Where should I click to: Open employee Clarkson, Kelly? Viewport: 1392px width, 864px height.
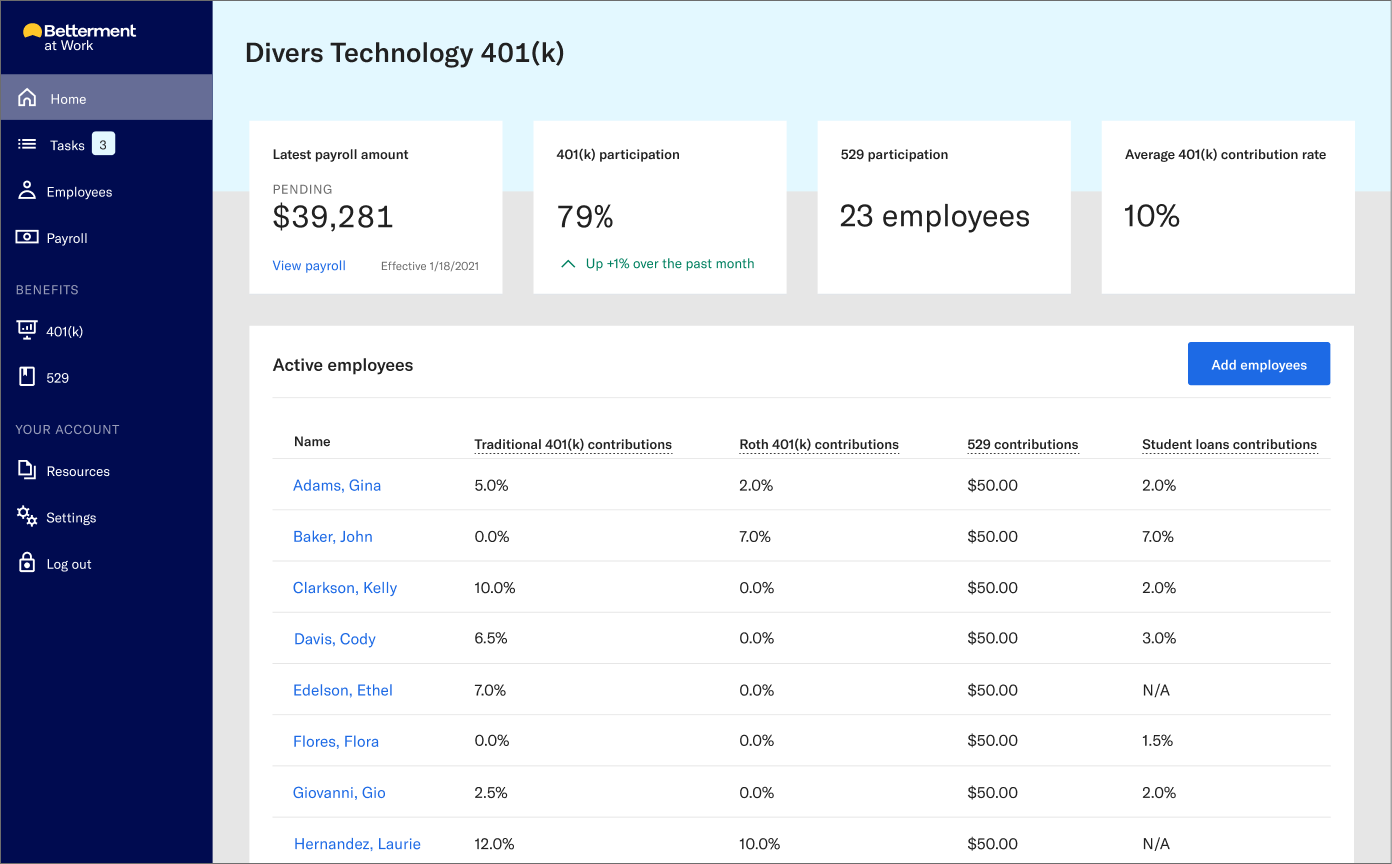click(345, 588)
